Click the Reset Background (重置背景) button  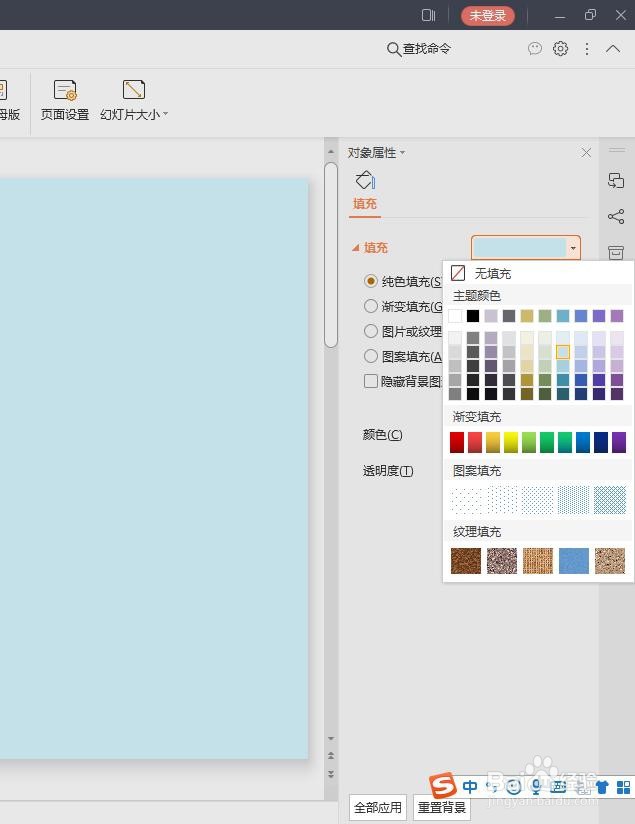pyautogui.click(x=442, y=807)
